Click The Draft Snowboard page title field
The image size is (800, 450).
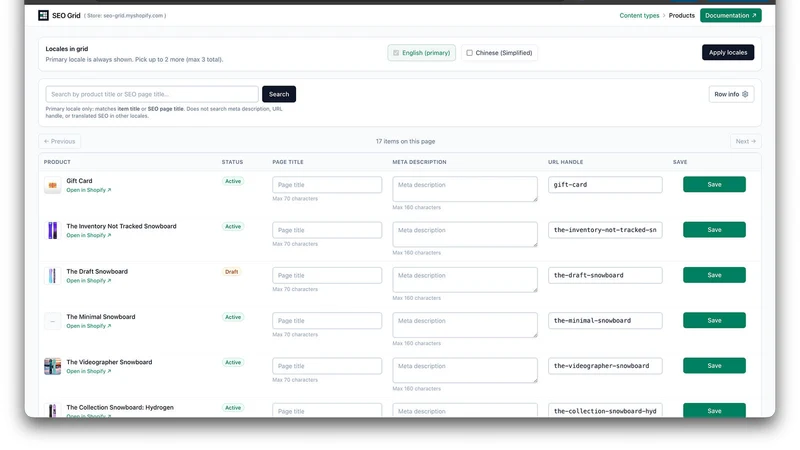[327, 276]
